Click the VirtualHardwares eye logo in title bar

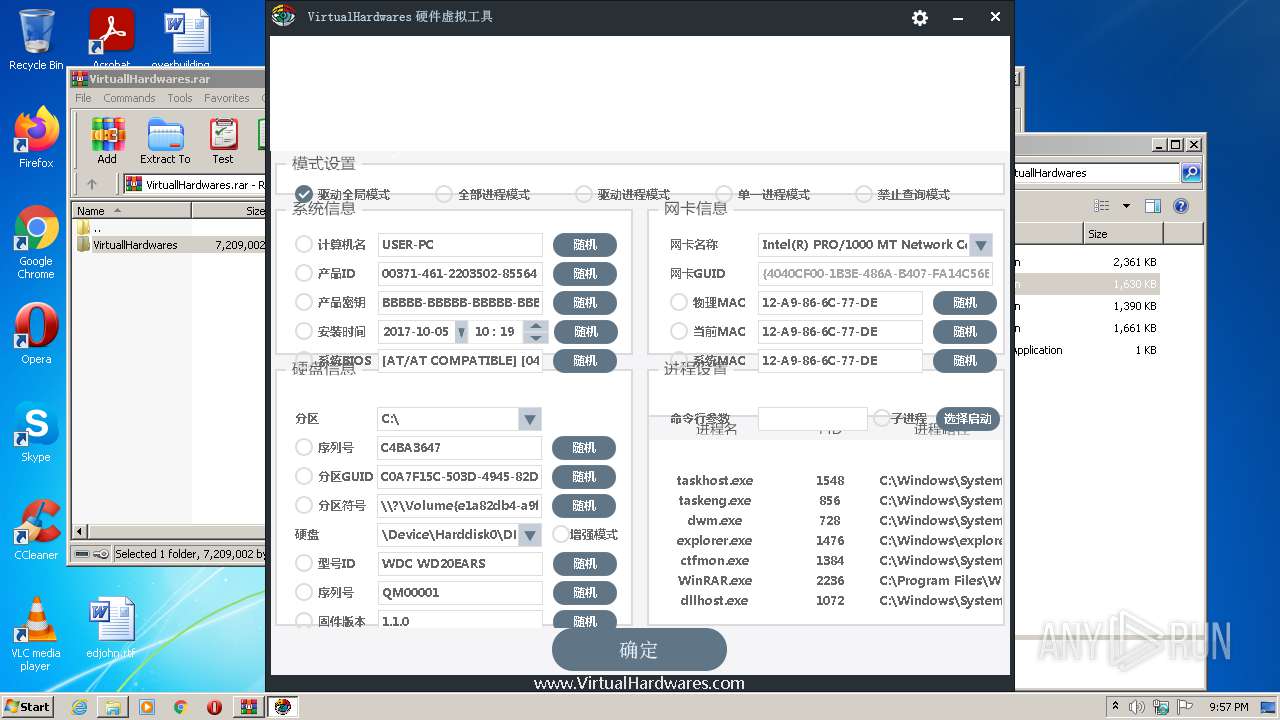[283, 16]
